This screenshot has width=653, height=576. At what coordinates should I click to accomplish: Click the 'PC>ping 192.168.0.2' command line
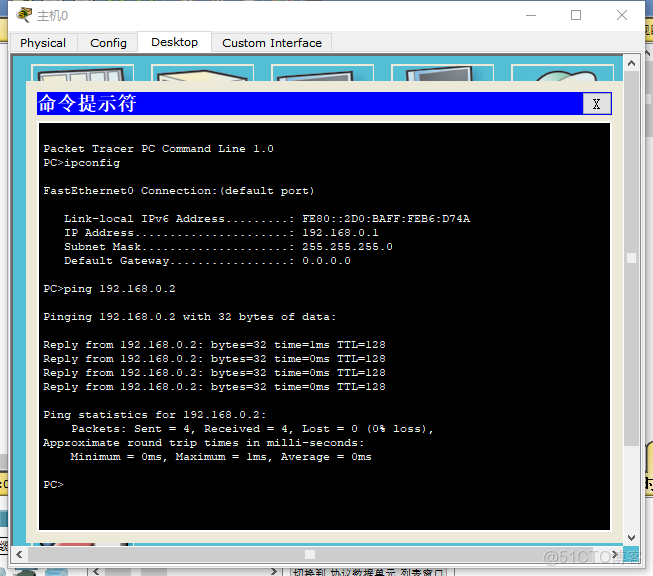110,289
